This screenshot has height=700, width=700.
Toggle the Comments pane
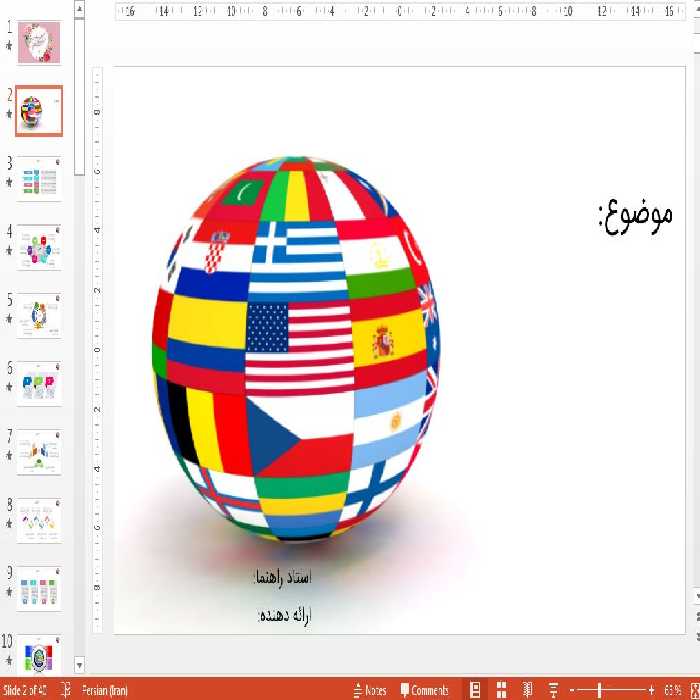[x=424, y=690]
